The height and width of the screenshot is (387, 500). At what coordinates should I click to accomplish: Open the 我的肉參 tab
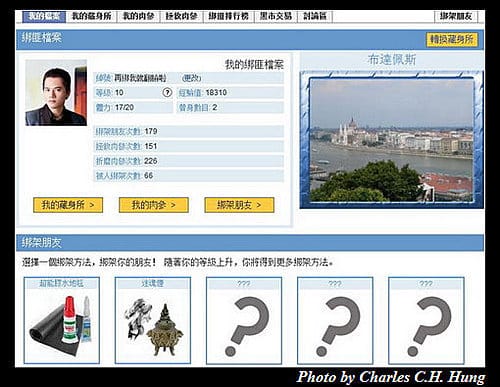coord(138,16)
